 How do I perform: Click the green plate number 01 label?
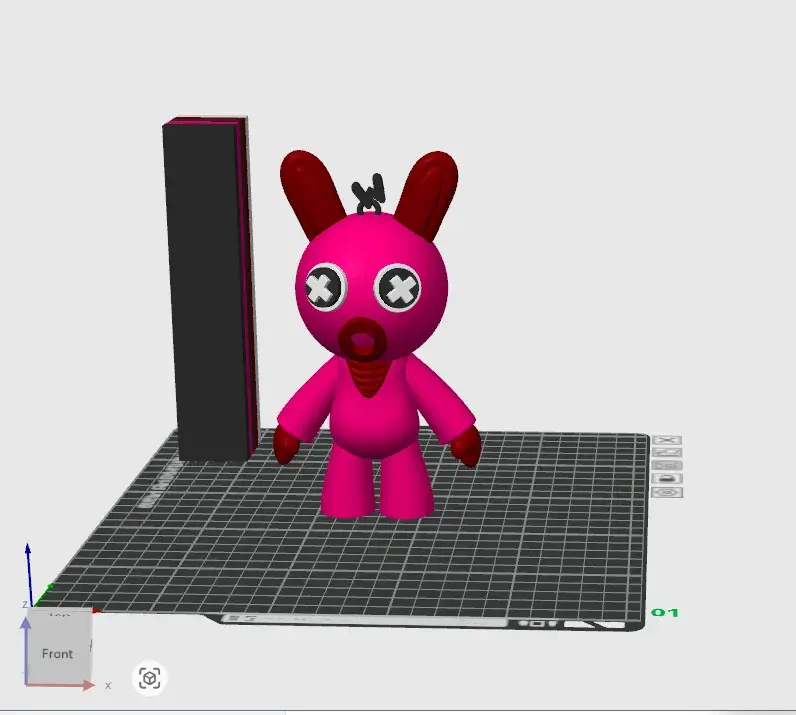pyautogui.click(x=665, y=612)
